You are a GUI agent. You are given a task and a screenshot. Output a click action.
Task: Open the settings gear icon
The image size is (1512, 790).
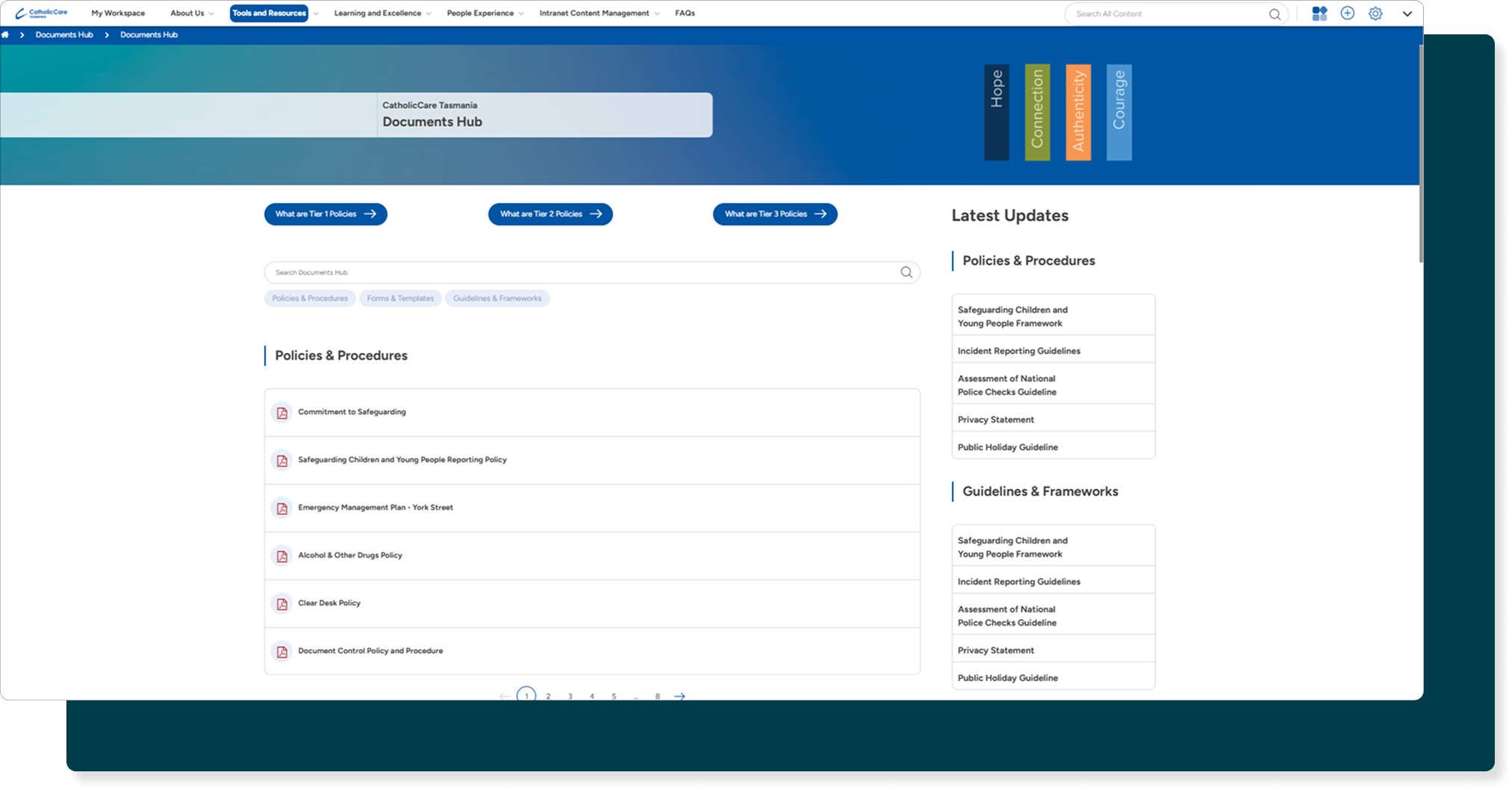1375,13
